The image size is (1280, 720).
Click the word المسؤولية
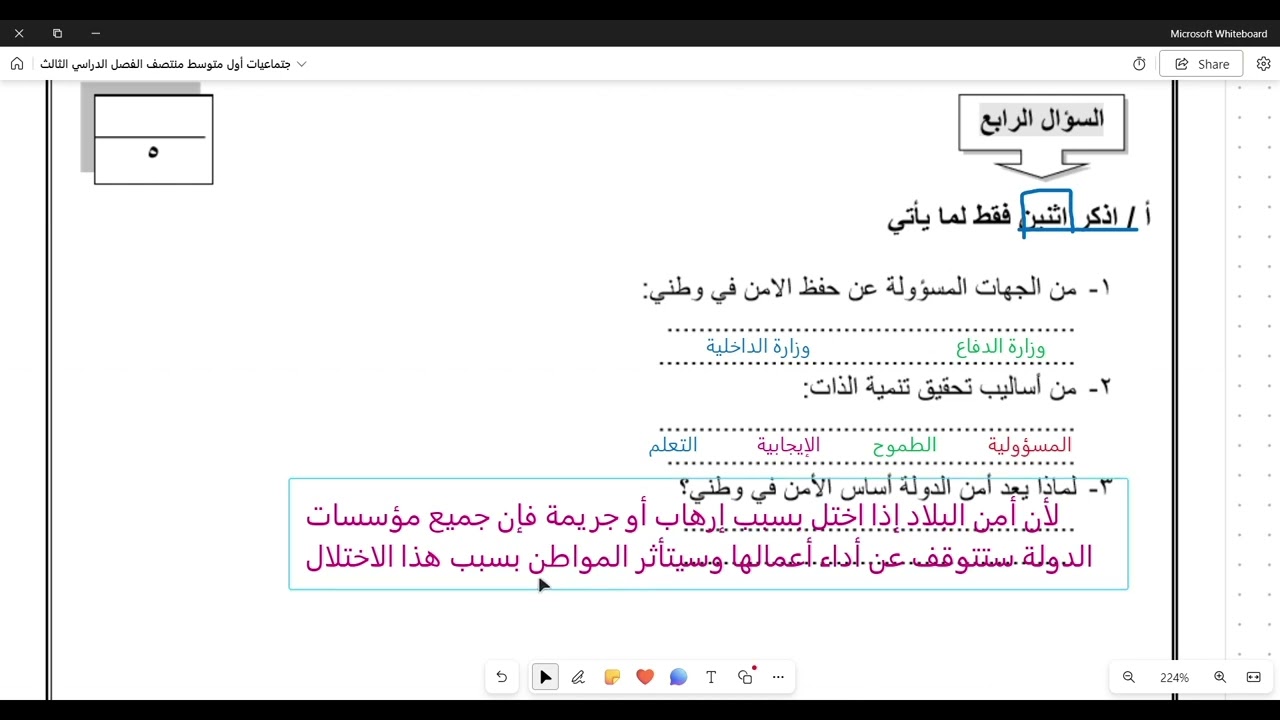[1029, 445]
